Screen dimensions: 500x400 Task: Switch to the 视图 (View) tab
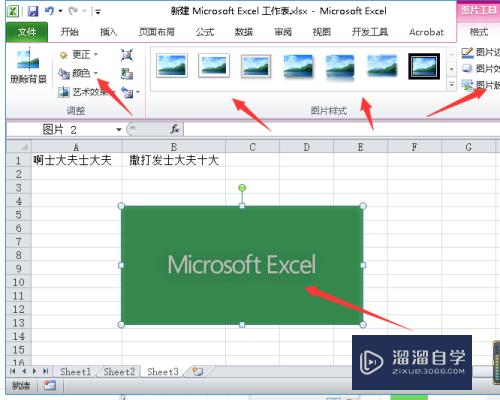[321, 32]
